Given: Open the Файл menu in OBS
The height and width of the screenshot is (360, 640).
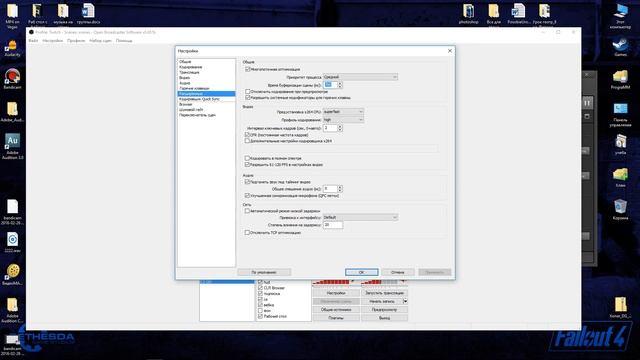Looking at the screenshot, I should [33, 41].
